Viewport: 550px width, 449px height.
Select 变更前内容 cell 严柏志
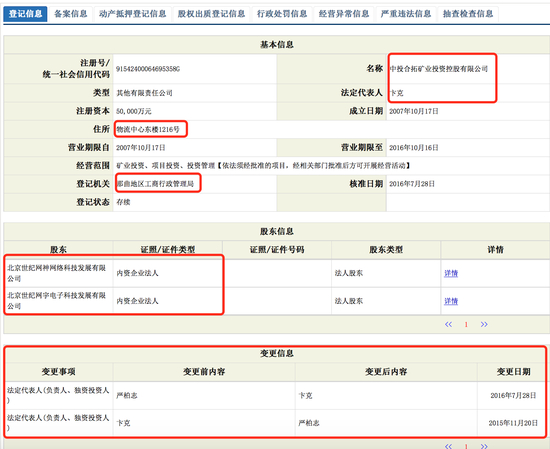point(127,396)
